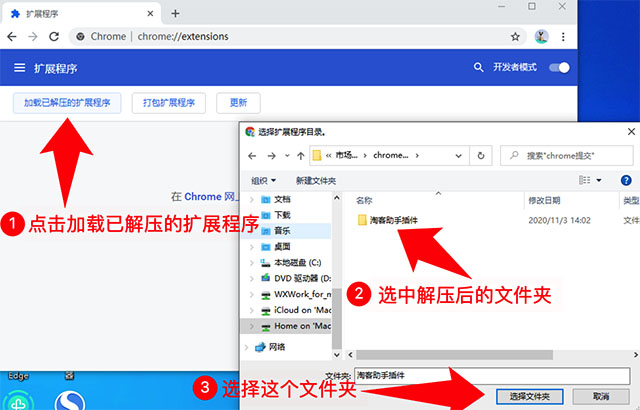The width and height of the screenshot is (640, 410).
Task: Expand the 本地磁盘 (C:) tree node
Action: click(252, 263)
